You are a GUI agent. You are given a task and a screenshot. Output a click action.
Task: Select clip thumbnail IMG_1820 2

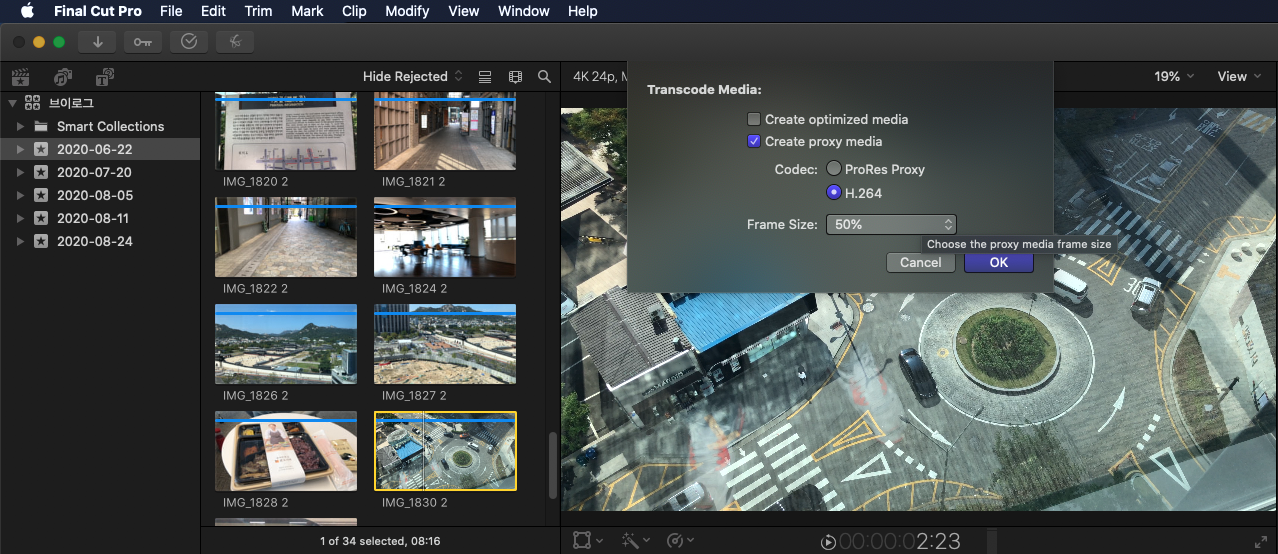pos(286,132)
